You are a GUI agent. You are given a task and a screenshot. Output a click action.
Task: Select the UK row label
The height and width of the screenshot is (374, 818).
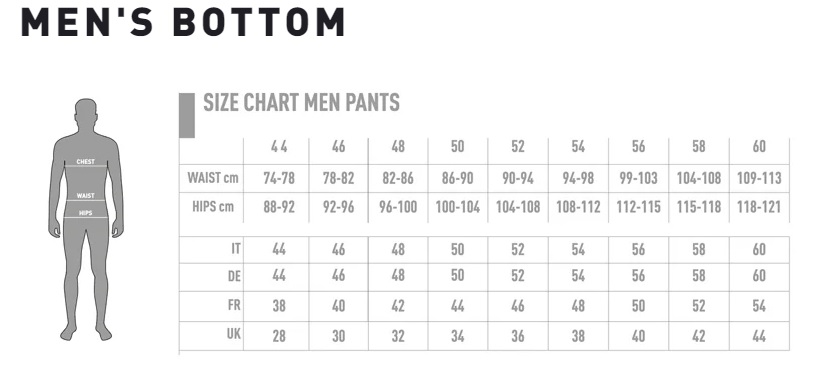(234, 334)
